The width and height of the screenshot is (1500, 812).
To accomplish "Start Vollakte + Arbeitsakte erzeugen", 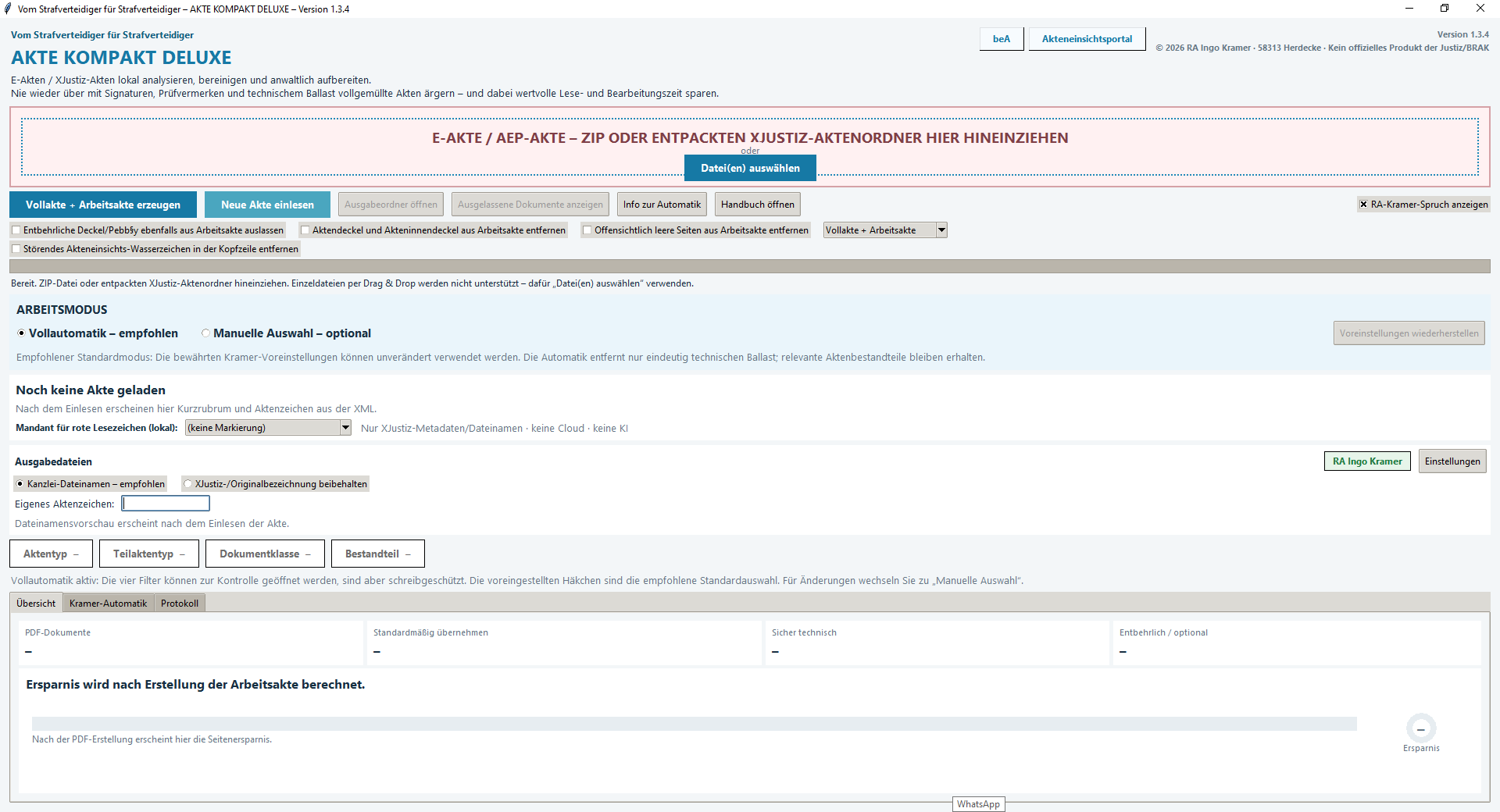I will point(103,205).
